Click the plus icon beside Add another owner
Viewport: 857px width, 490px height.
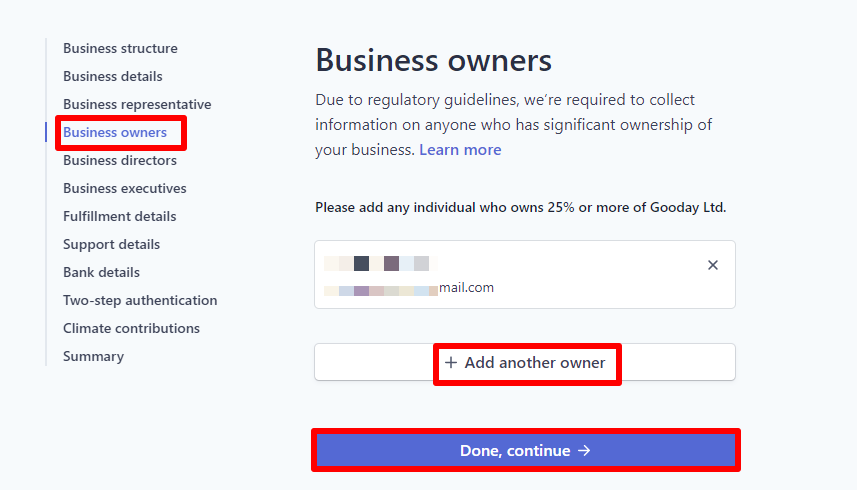[x=451, y=363]
